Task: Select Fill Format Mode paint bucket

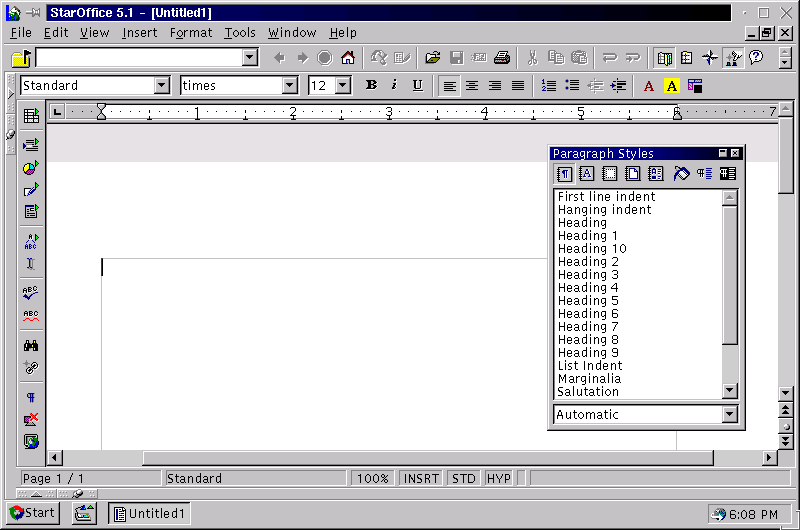Action: click(681, 174)
